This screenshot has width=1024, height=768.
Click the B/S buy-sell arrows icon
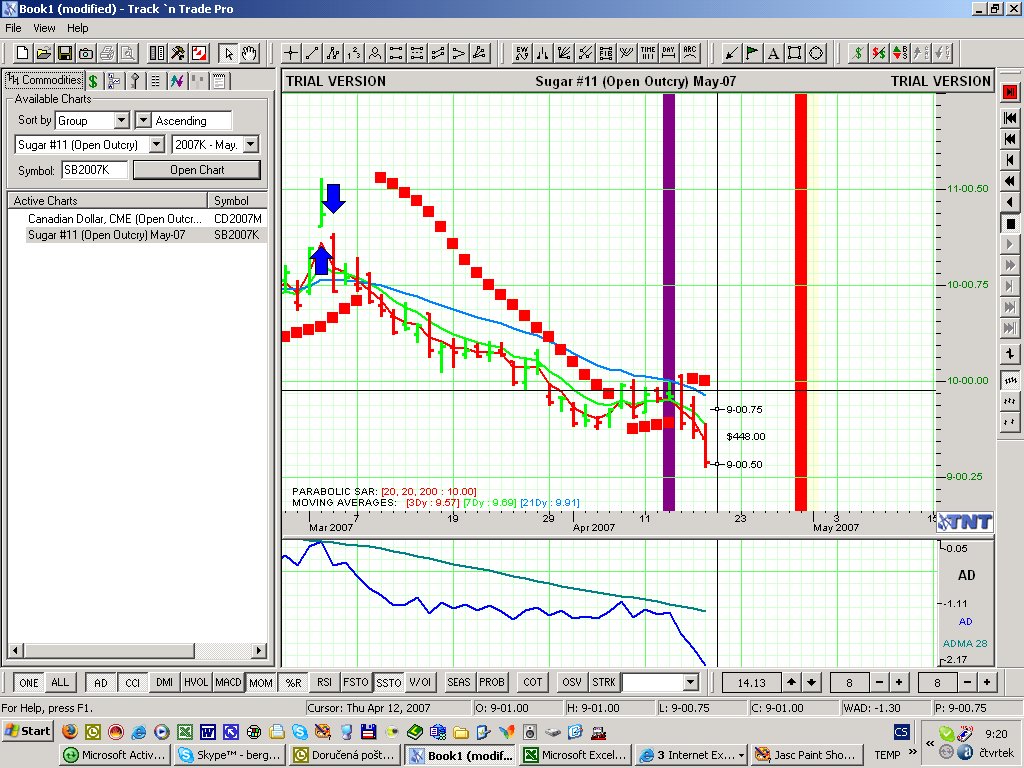point(900,53)
